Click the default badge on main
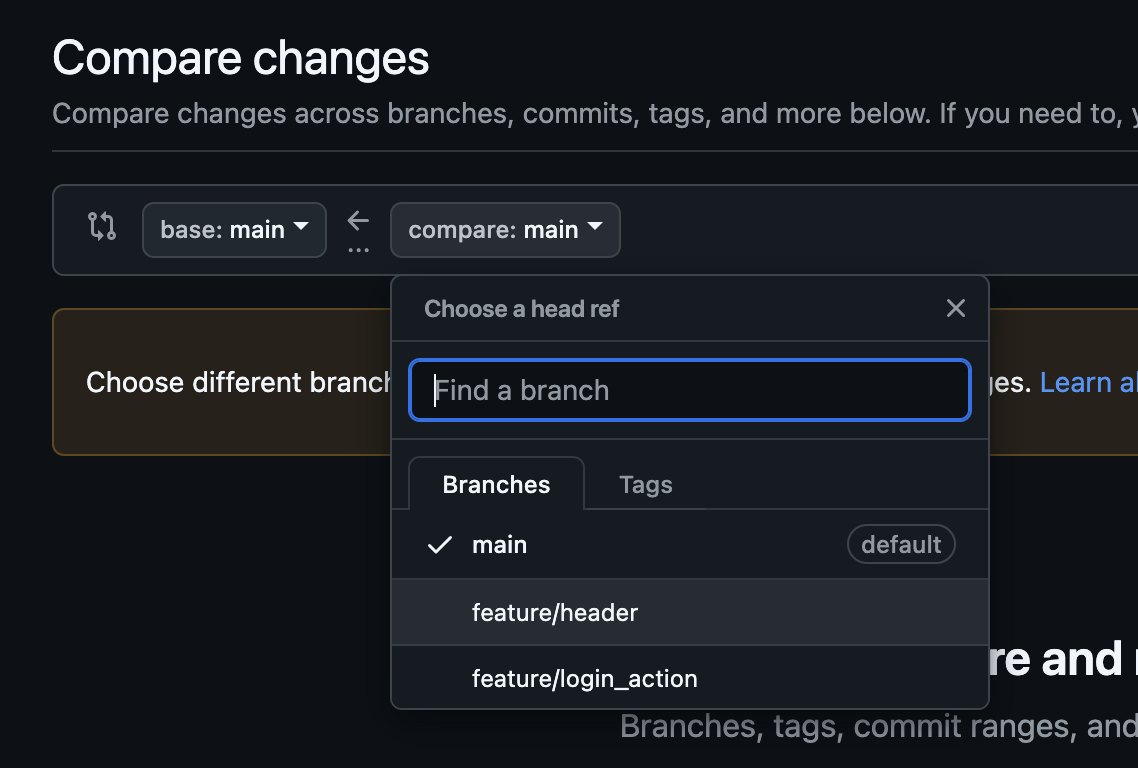Screen dimensions: 1138x768 coord(901,544)
